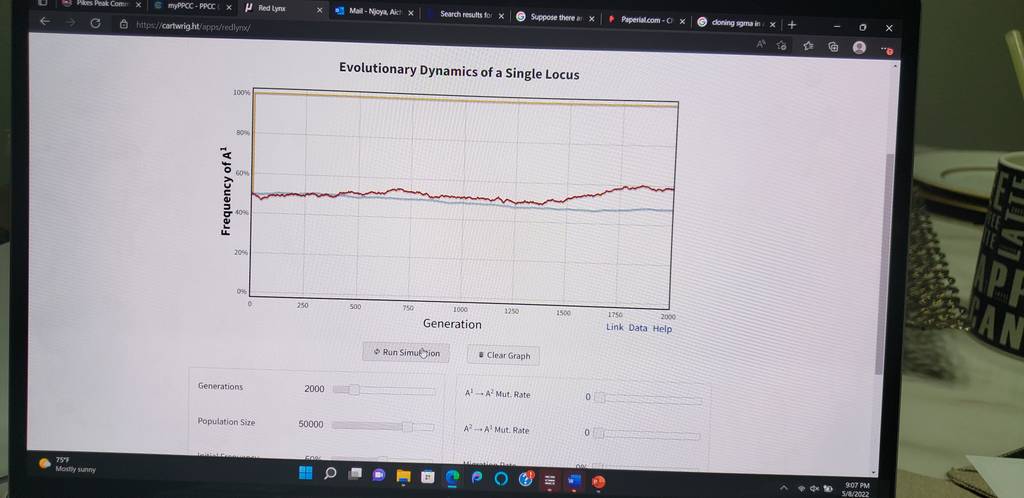Click the address bar URL cartwrig.ht
The image size is (1024, 498).
tap(193, 27)
